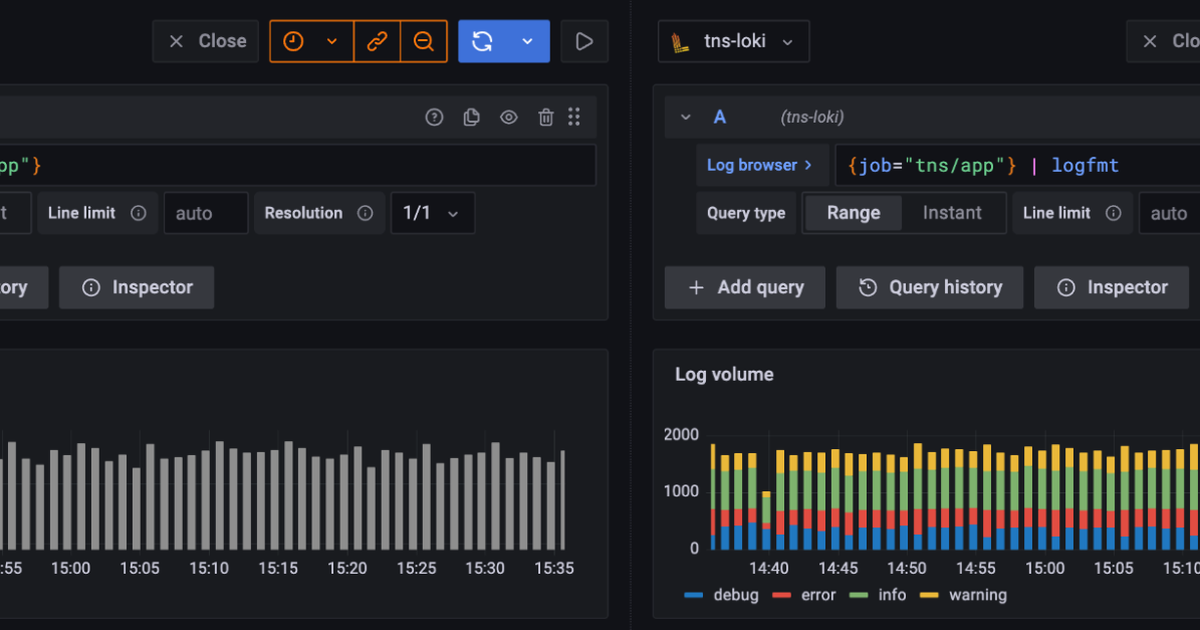The image size is (1200, 630).
Task: Click the Close split pane button on left
Action: click(207, 41)
